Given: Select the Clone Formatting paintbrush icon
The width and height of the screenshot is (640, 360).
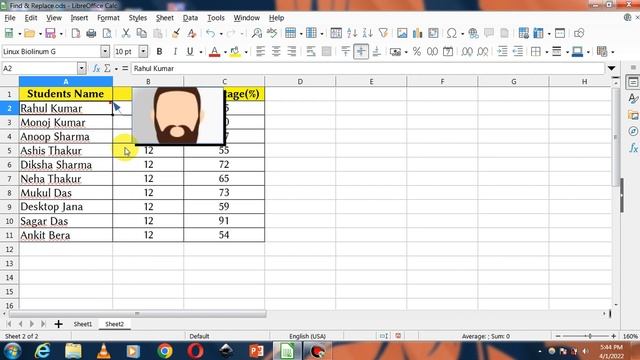Looking at the screenshot, I should point(176,33).
